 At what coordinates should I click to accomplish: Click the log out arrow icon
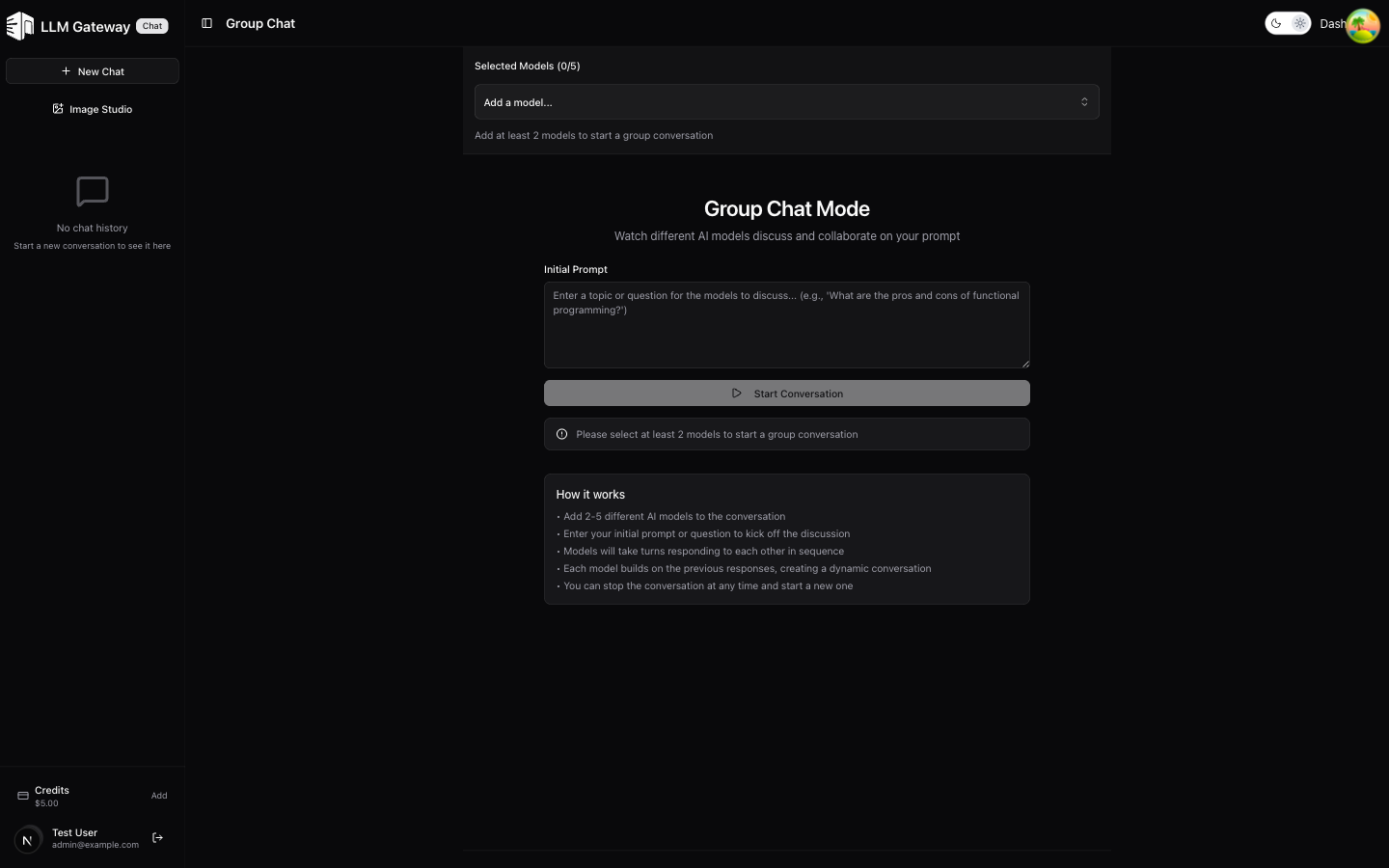[x=158, y=838]
